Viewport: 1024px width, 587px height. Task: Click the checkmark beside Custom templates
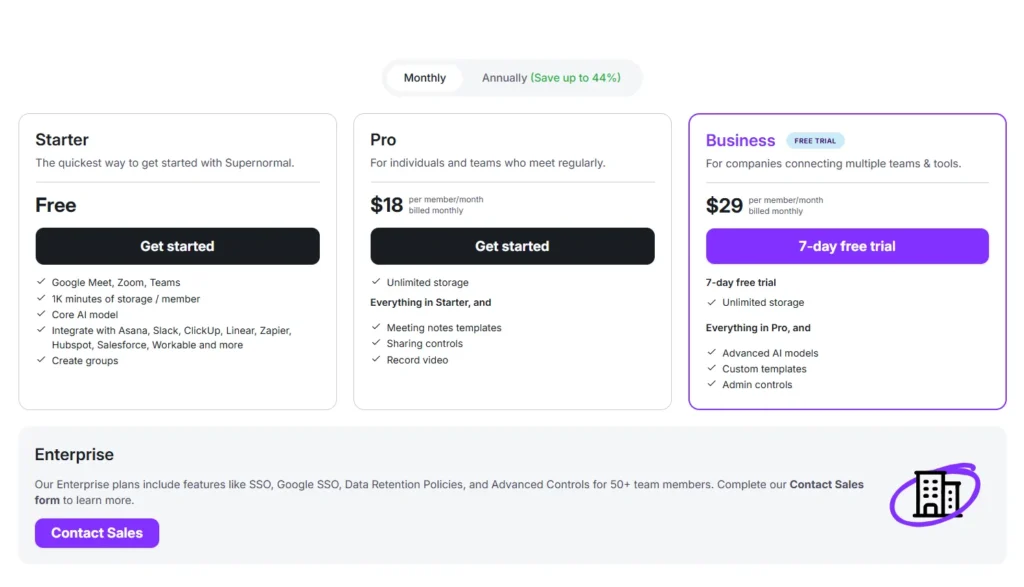(x=712, y=368)
